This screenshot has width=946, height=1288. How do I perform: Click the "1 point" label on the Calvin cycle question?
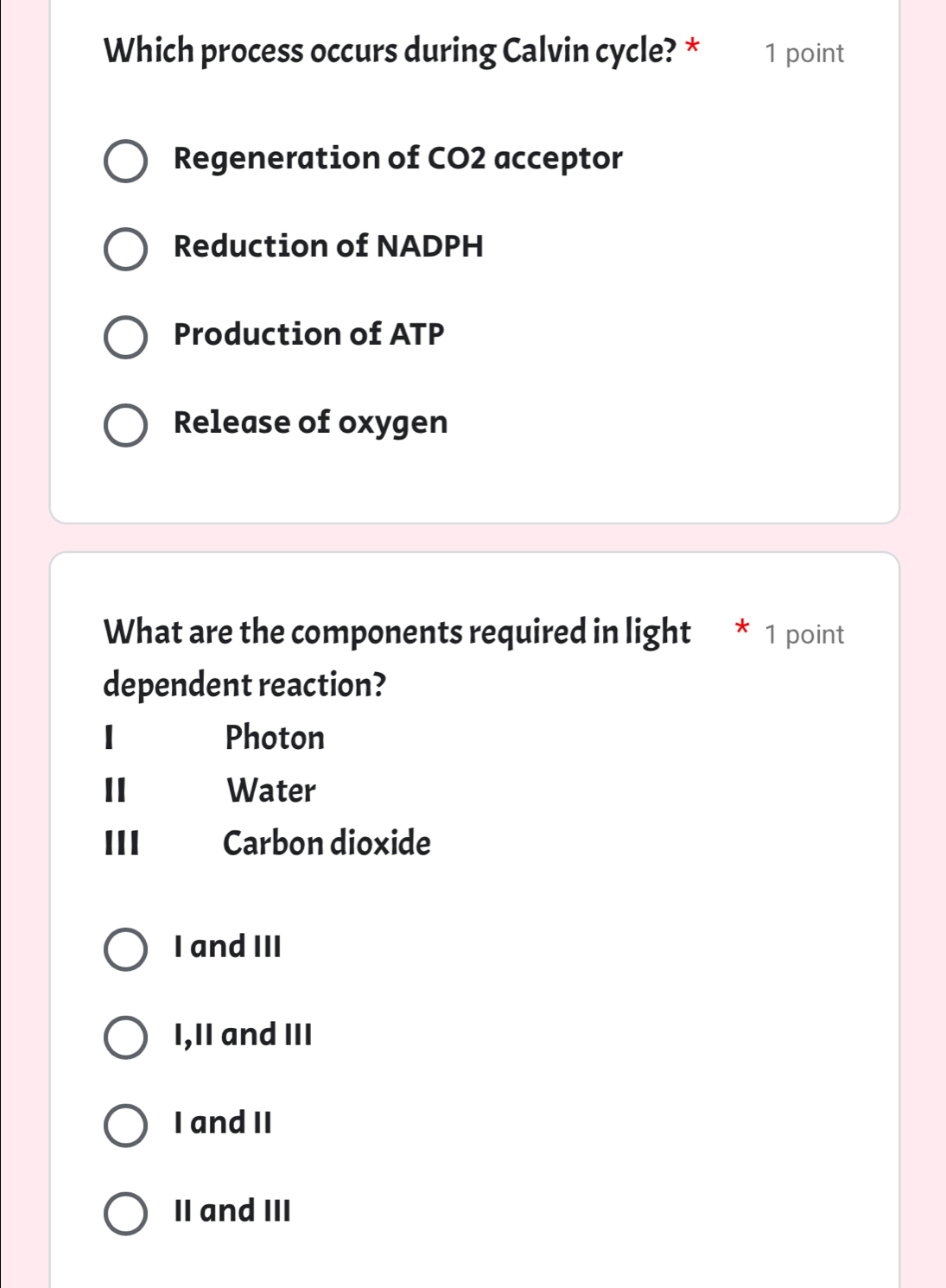click(x=803, y=54)
